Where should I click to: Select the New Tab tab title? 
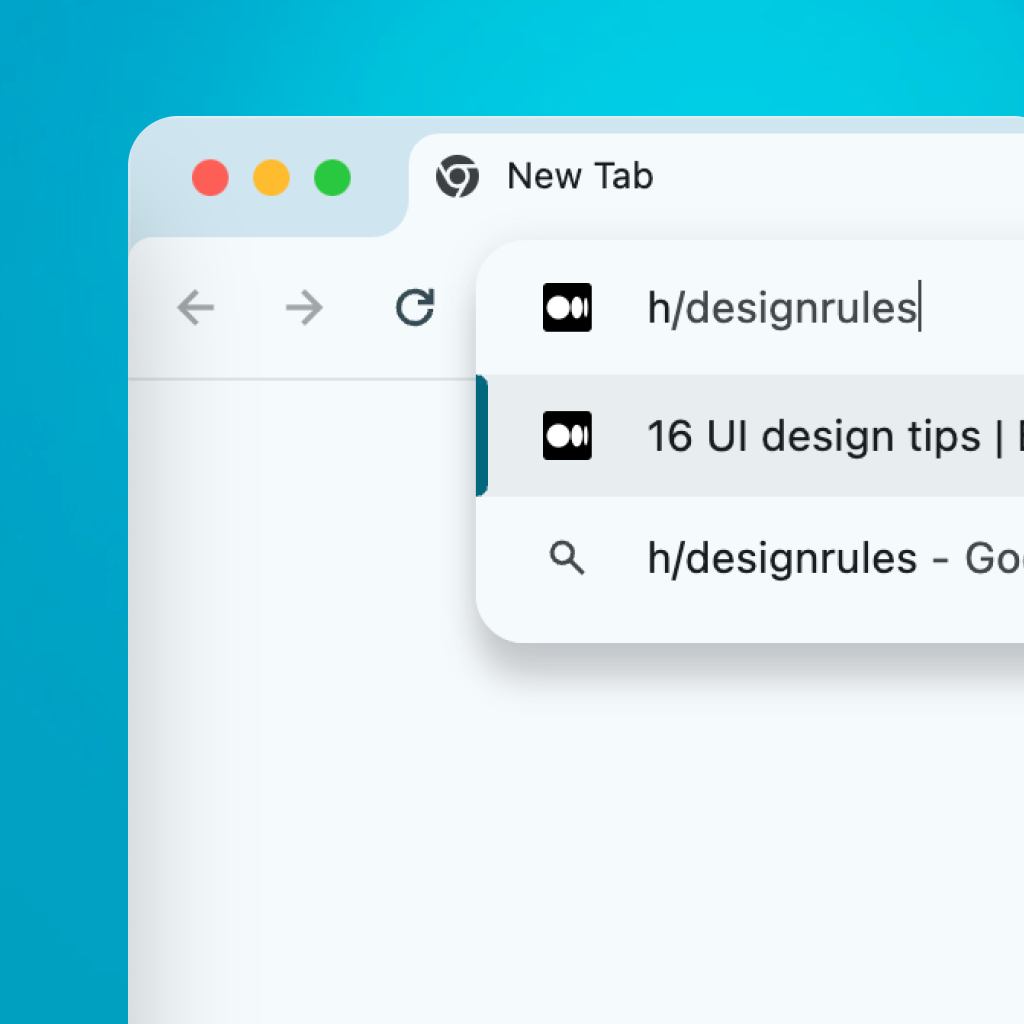click(580, 177)
